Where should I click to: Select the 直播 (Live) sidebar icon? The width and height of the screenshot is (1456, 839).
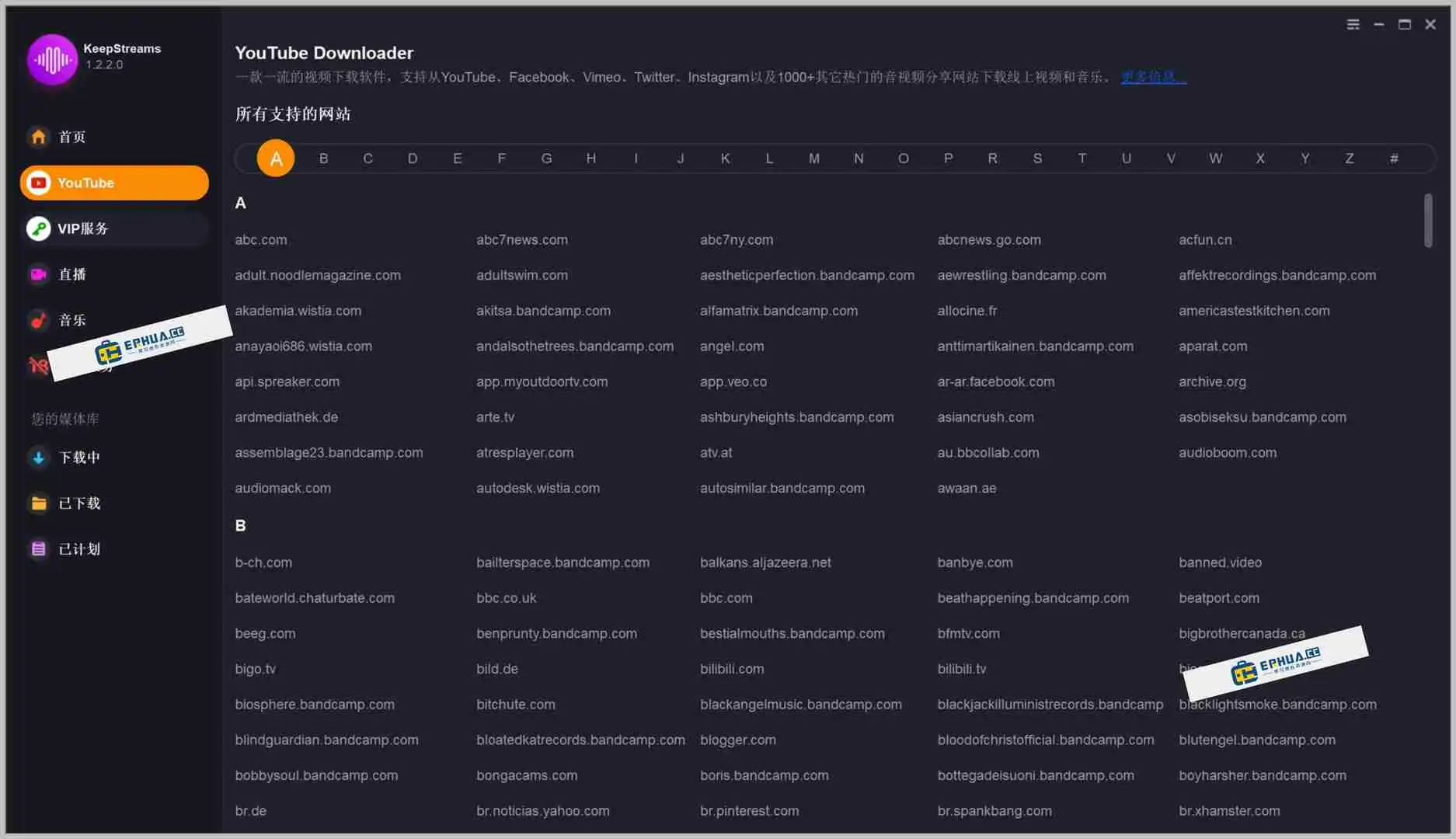tap(38, 274)
